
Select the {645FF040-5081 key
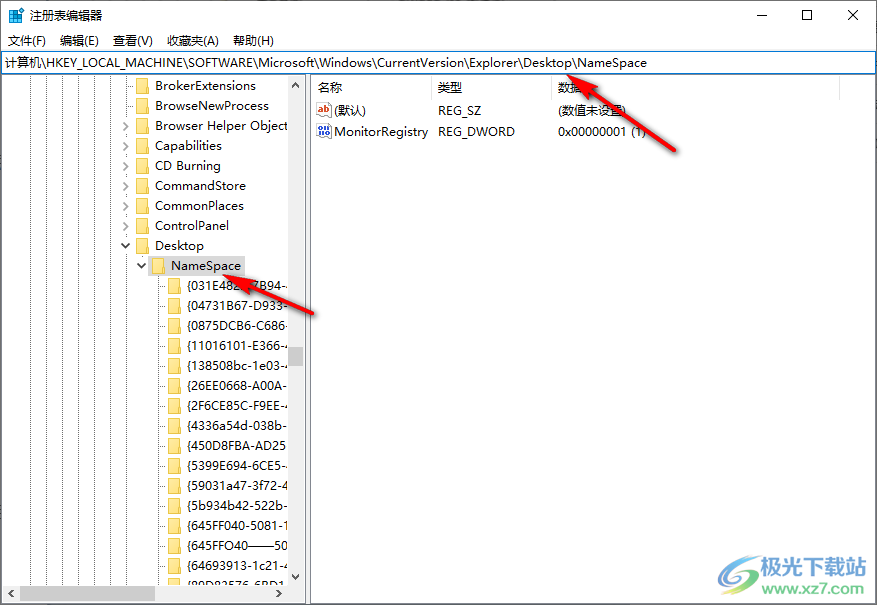[x=237, y=526]
